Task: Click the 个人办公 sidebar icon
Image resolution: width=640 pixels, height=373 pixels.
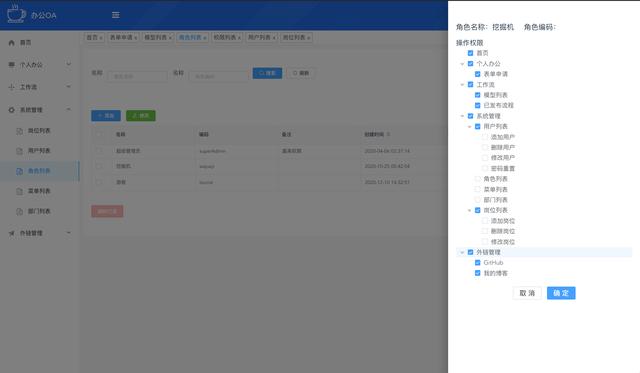Action: (11, 64)
